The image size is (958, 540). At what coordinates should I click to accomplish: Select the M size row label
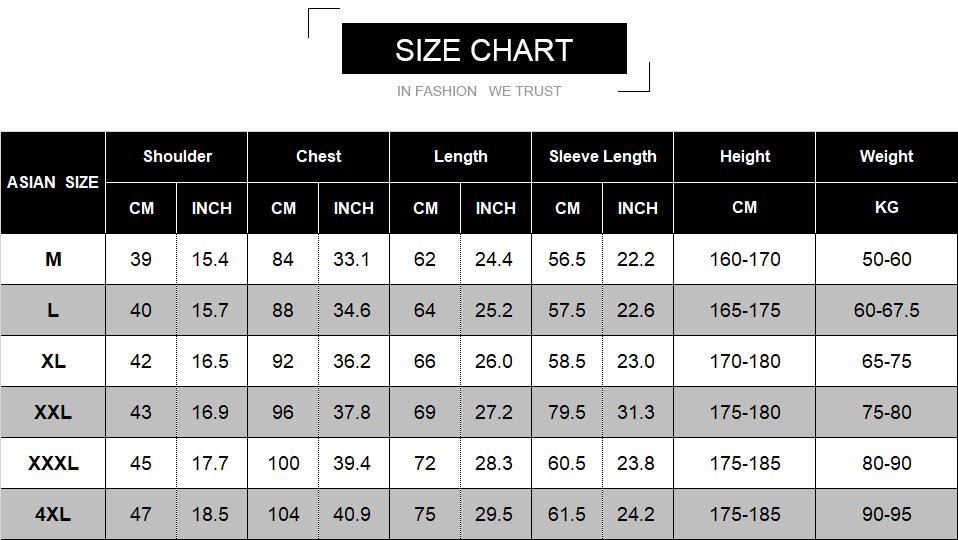(53, 259)
